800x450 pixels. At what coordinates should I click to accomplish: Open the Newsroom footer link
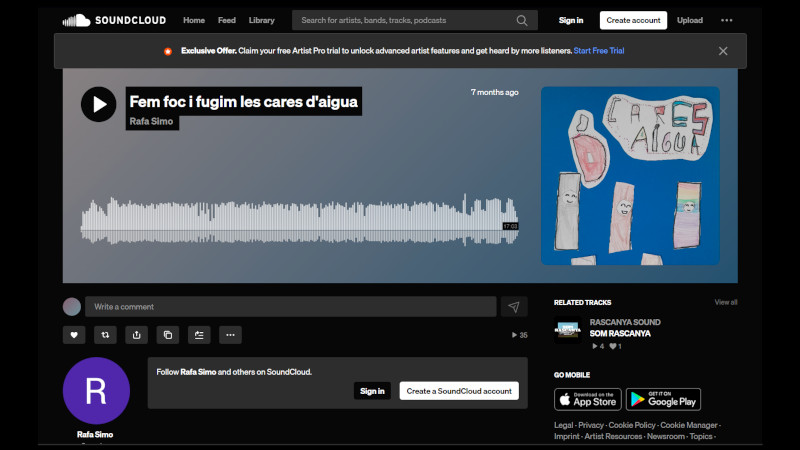click(666, 436)
